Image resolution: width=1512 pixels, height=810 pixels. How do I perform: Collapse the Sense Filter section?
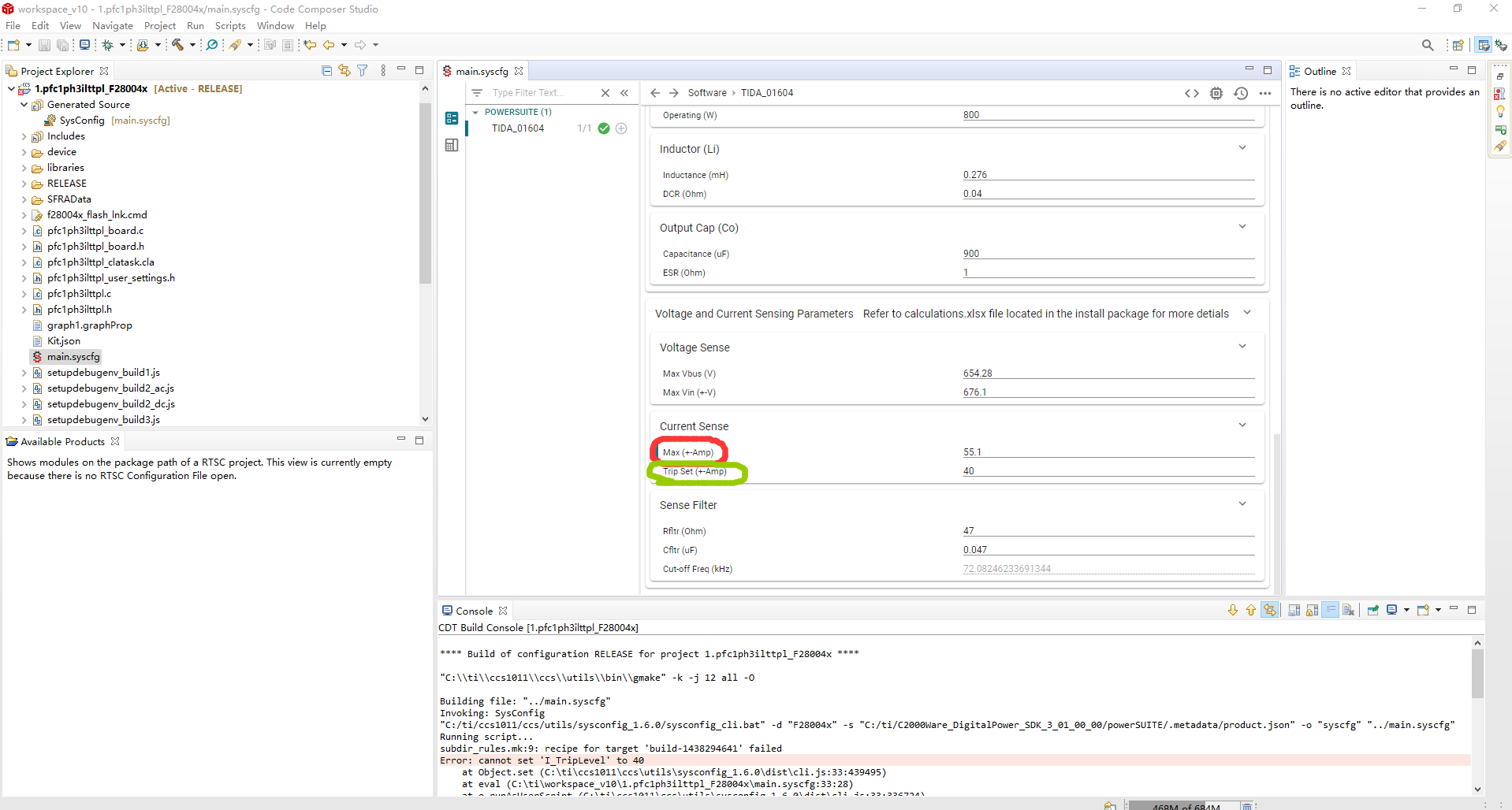pyautogui.click(x=1242, y=504)
